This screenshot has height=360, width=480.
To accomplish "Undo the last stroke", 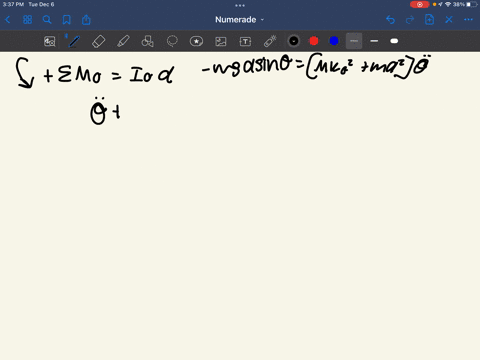I will pos(390,20).
